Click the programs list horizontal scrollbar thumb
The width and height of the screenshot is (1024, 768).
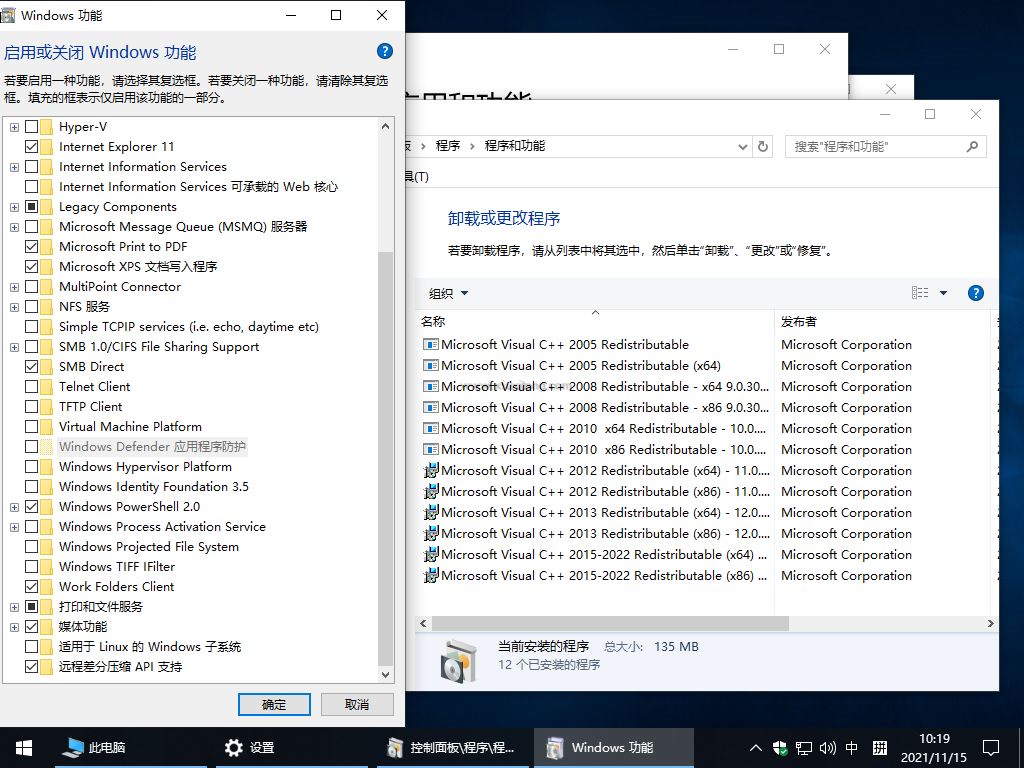pyautogui.click(x=611, y=624)
